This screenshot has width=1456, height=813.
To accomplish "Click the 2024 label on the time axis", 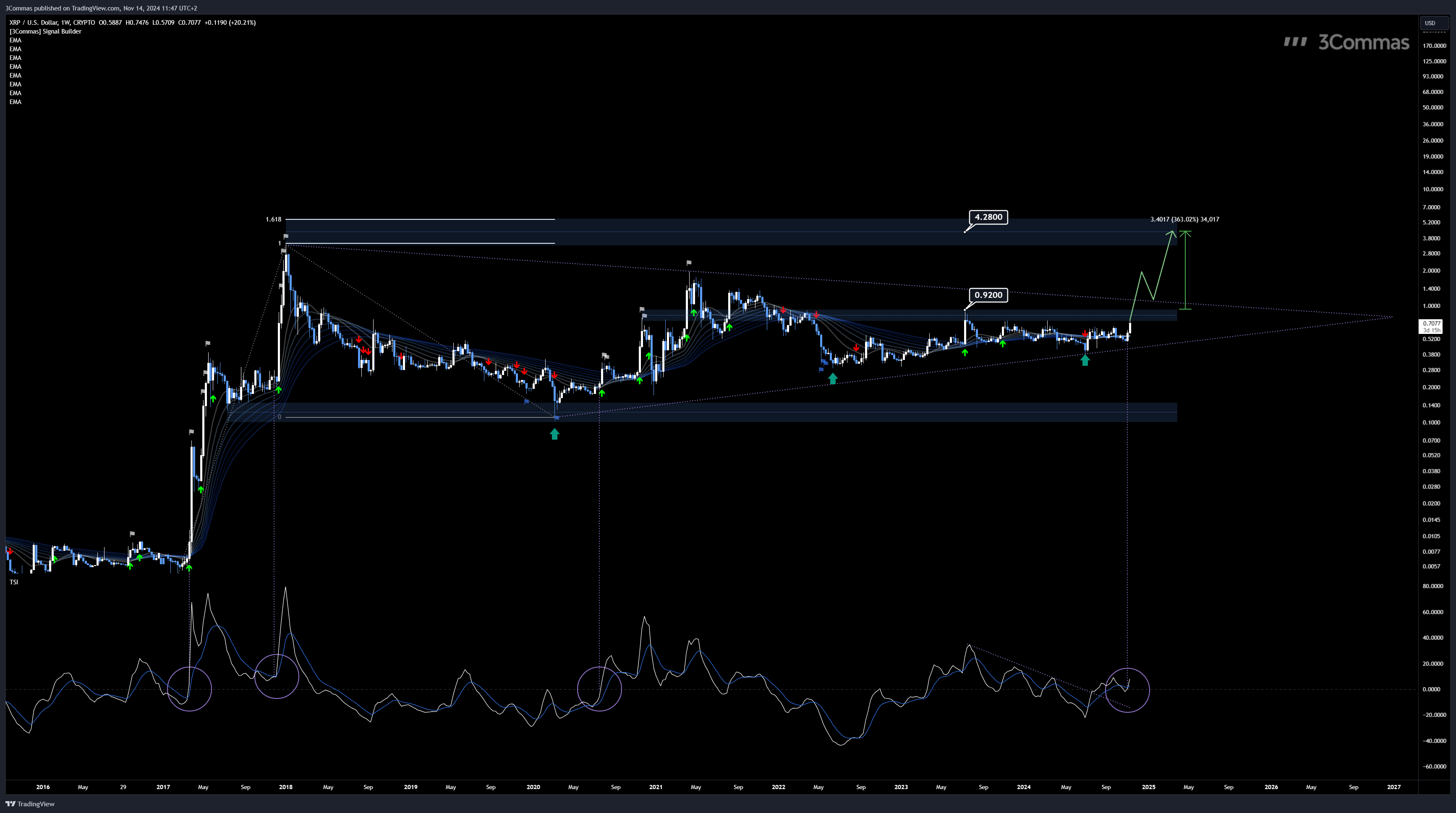I will click(1024, 787).
